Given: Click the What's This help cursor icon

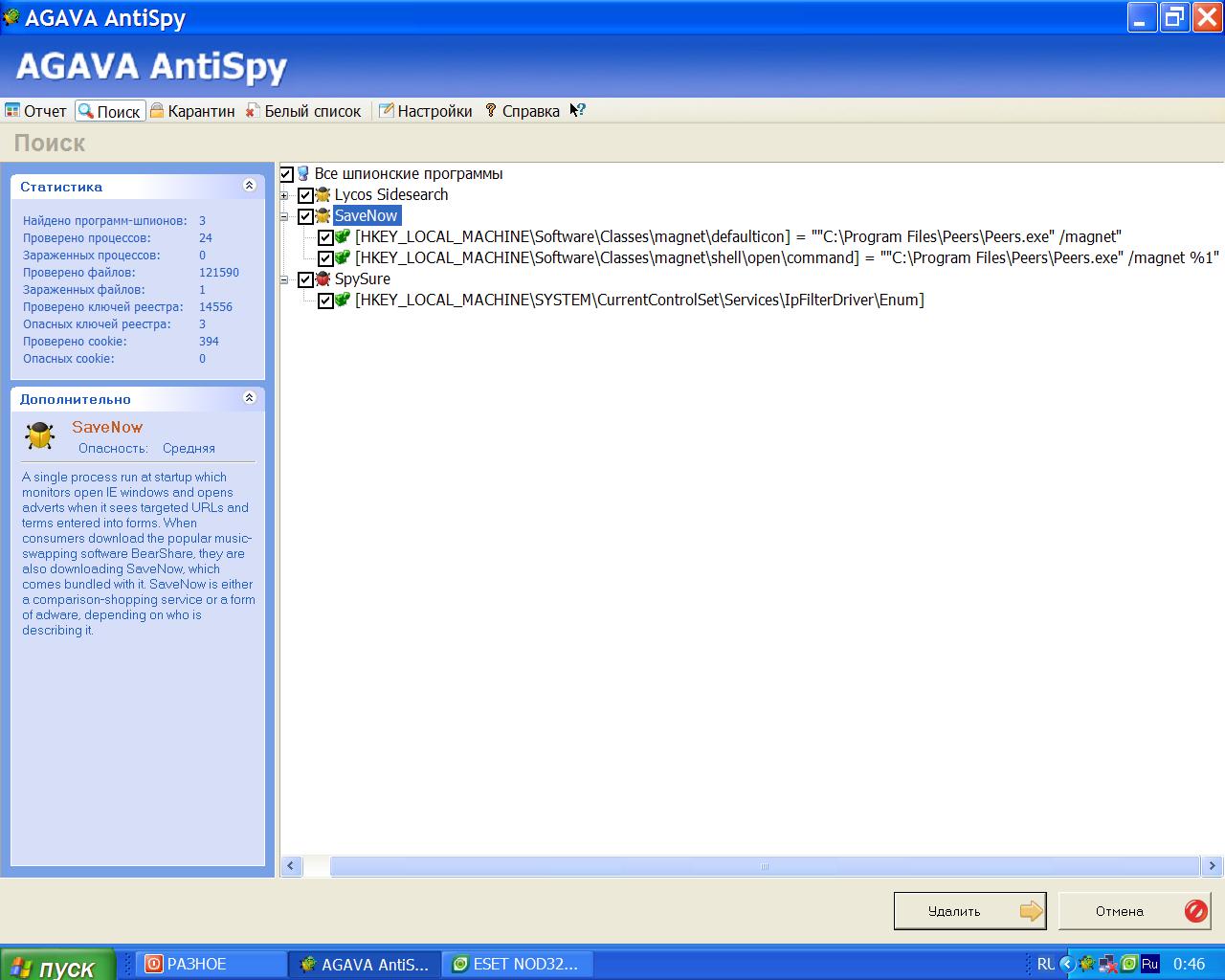Looking at the screenshot, I should [x=577, y=111].
